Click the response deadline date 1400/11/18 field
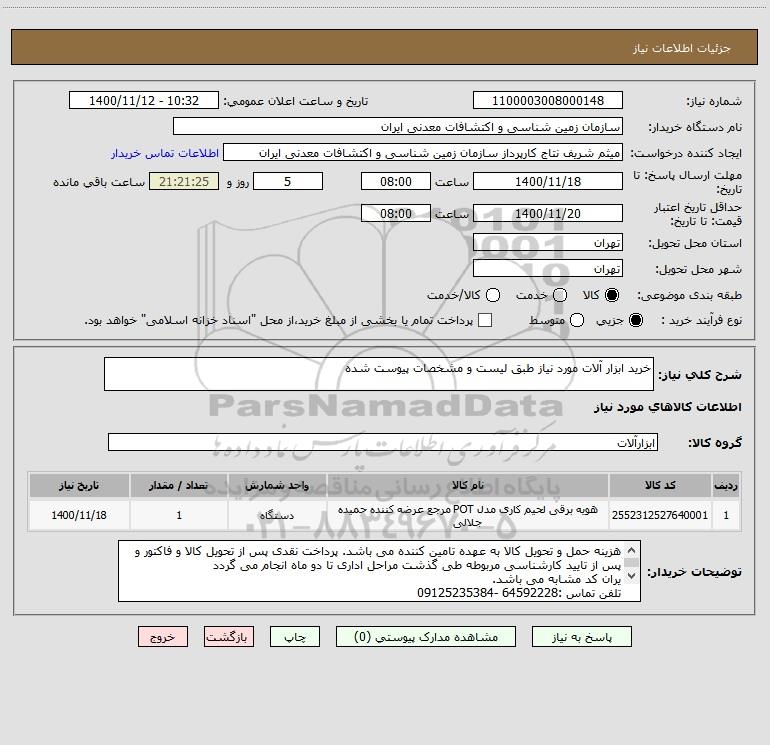This screenshot has width=770, height=745. (x=548, y=182)
